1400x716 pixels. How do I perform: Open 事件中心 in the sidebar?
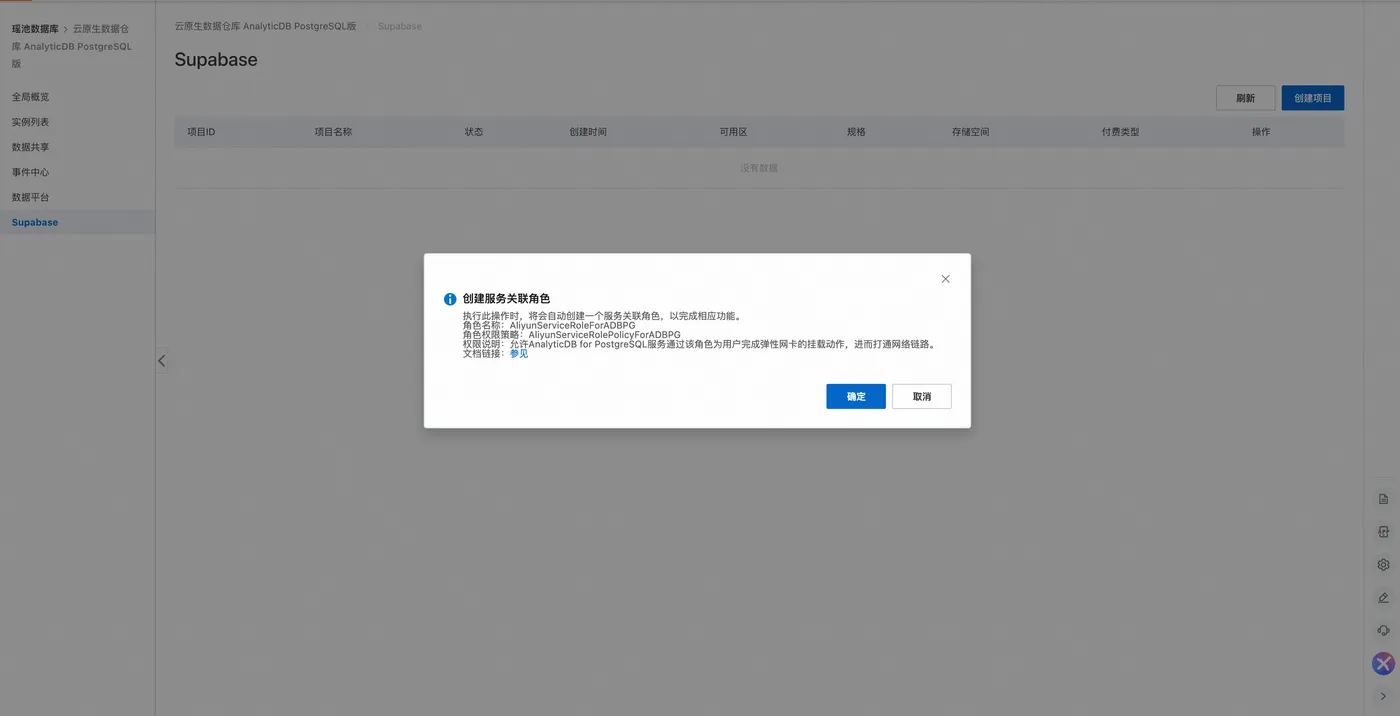pos(30,172)
